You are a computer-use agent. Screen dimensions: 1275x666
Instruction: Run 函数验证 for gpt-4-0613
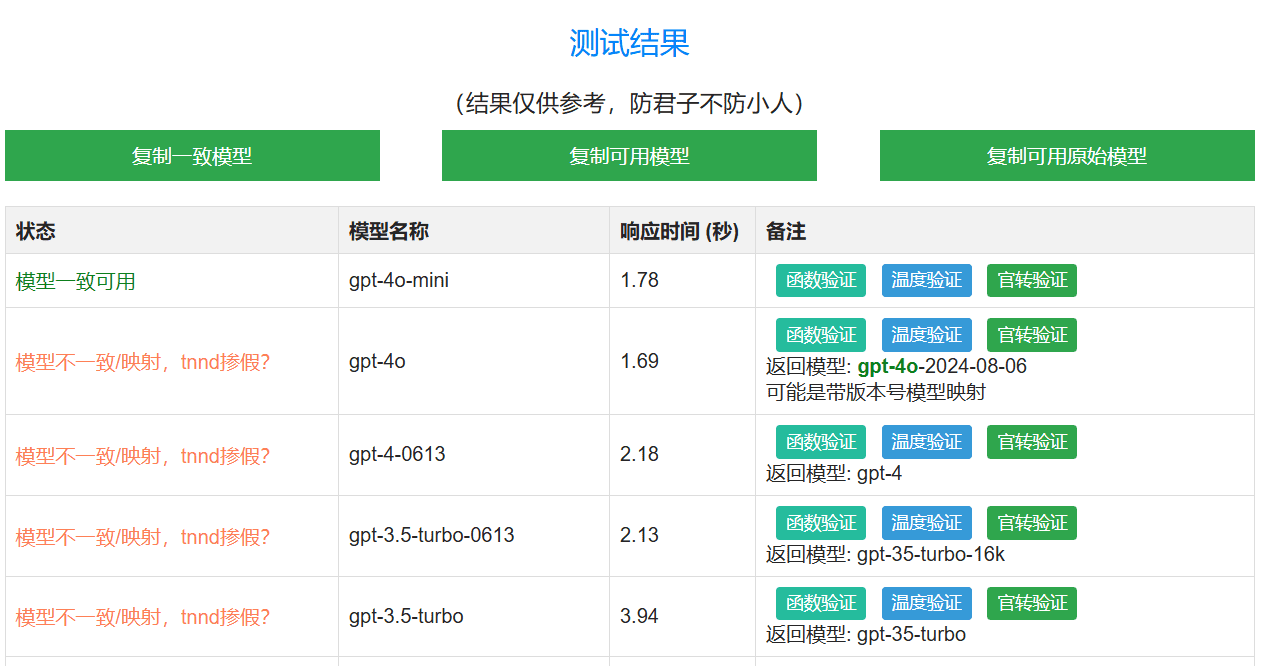(821, 442)
